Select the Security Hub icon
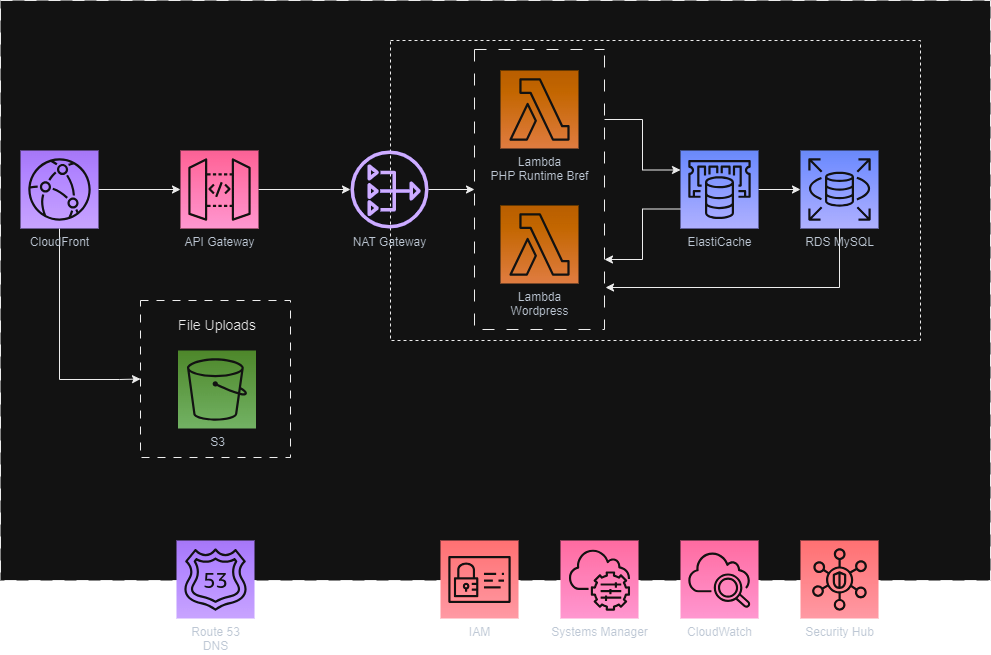This screenshot has height=655, width=991. (x=839, y=579)
